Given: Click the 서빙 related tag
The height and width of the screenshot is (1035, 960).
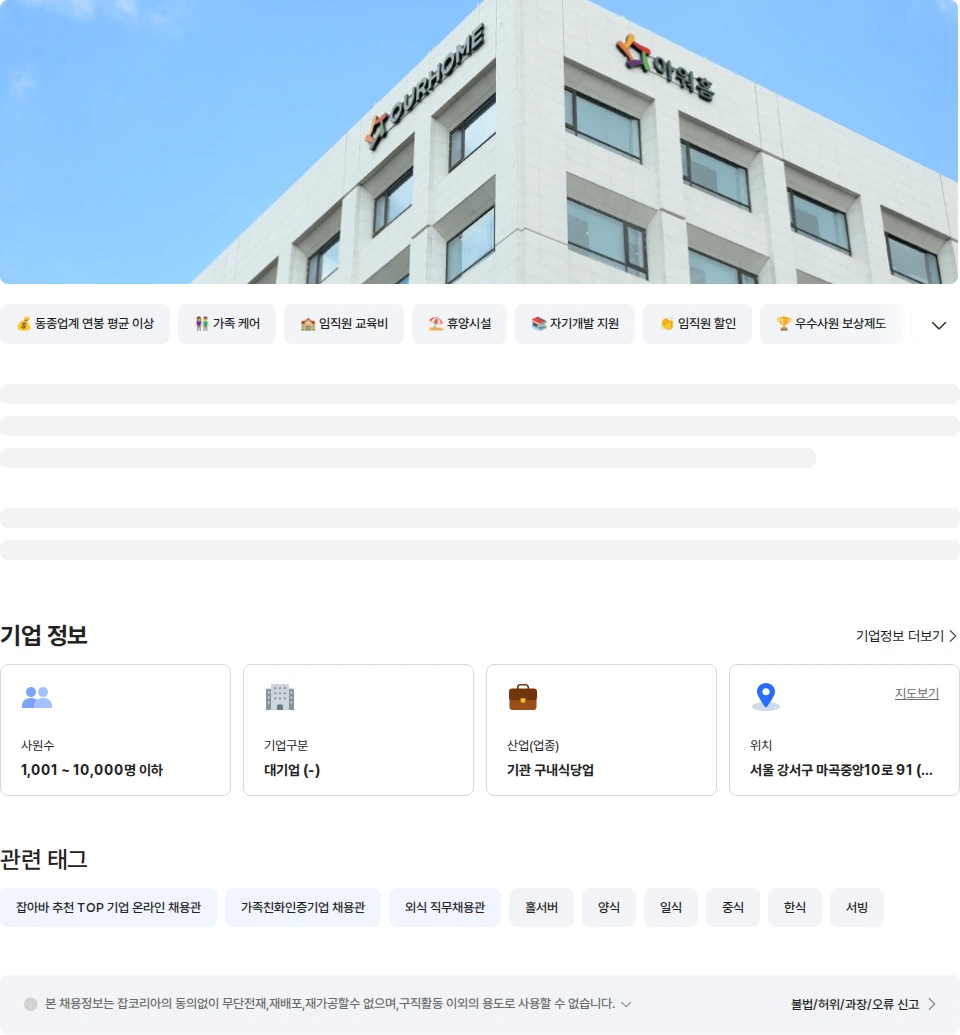Looking at the screenshot, I should (x=857, y=908).
